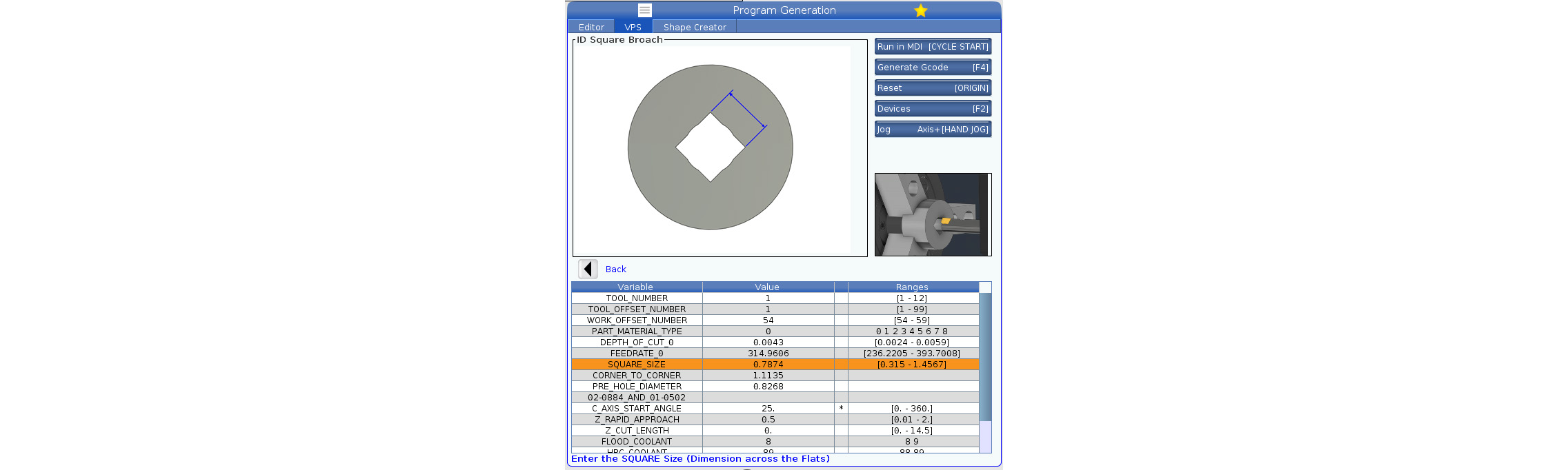Follow the Back link

(615, 269)
